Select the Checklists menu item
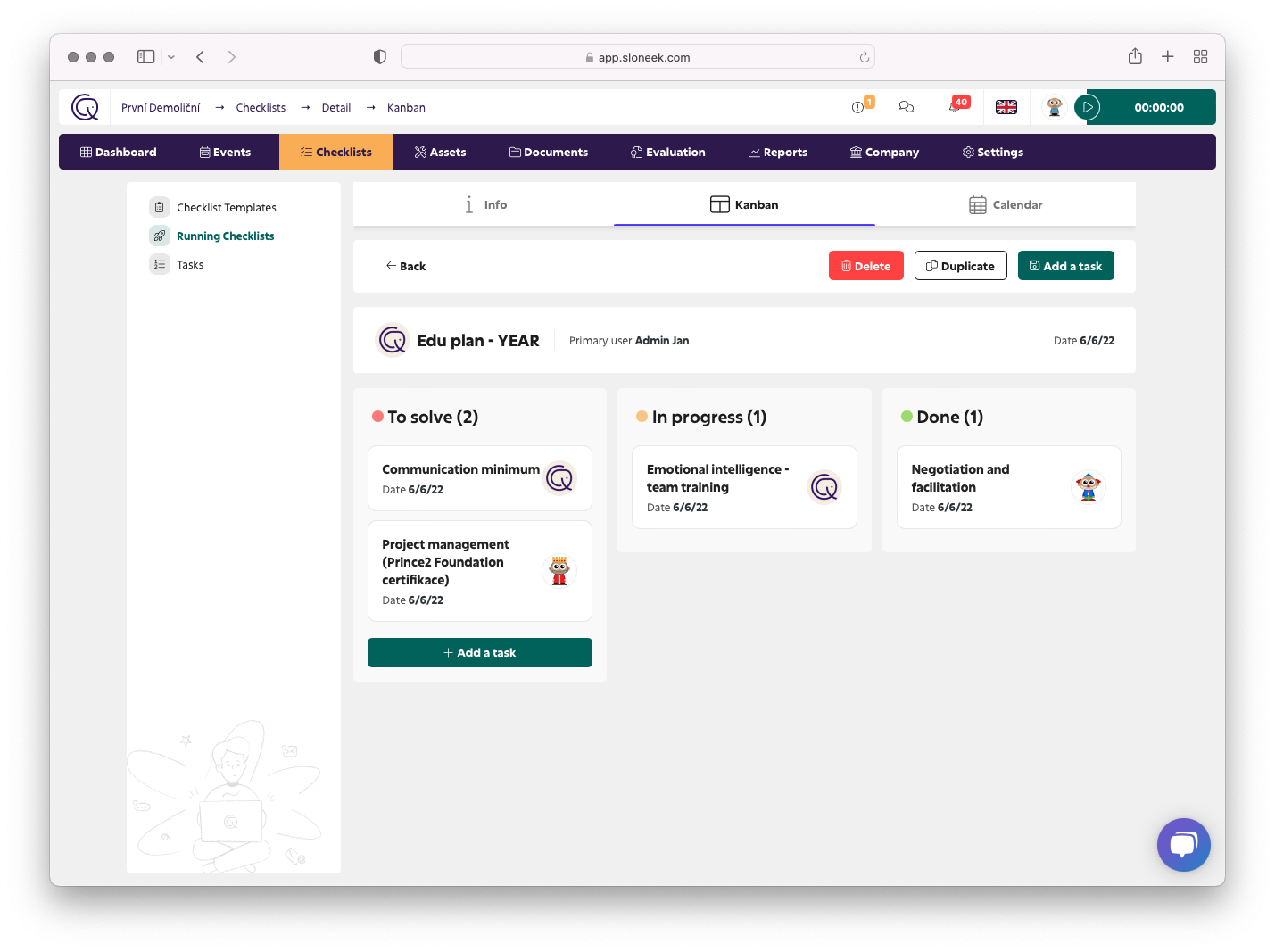 pos(336,152)
